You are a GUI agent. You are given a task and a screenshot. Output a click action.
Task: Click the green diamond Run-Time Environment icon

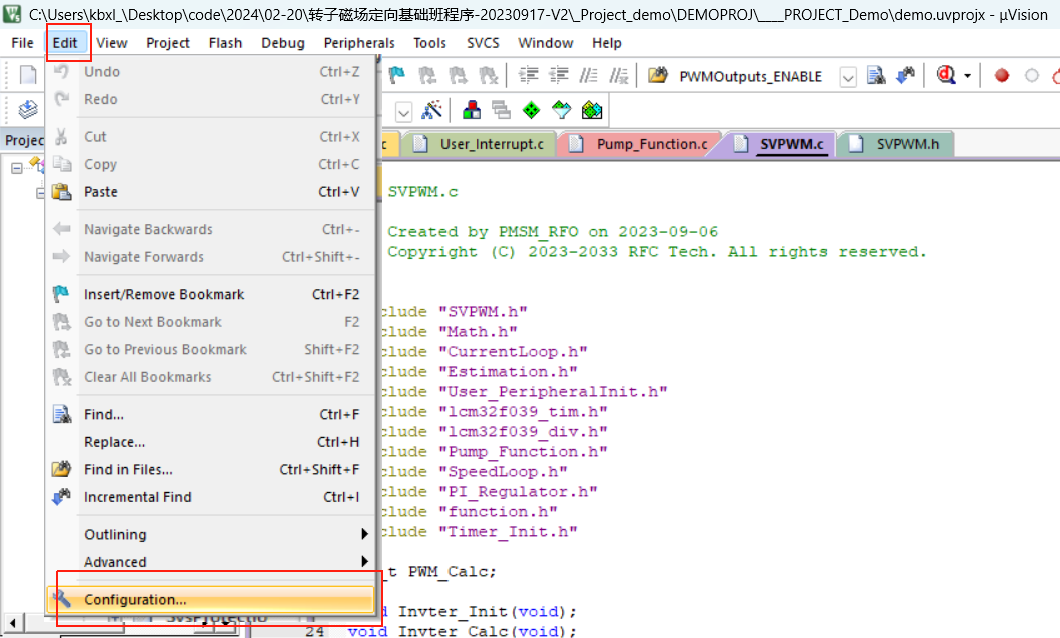pyautogui.click(x=531, y=110)
